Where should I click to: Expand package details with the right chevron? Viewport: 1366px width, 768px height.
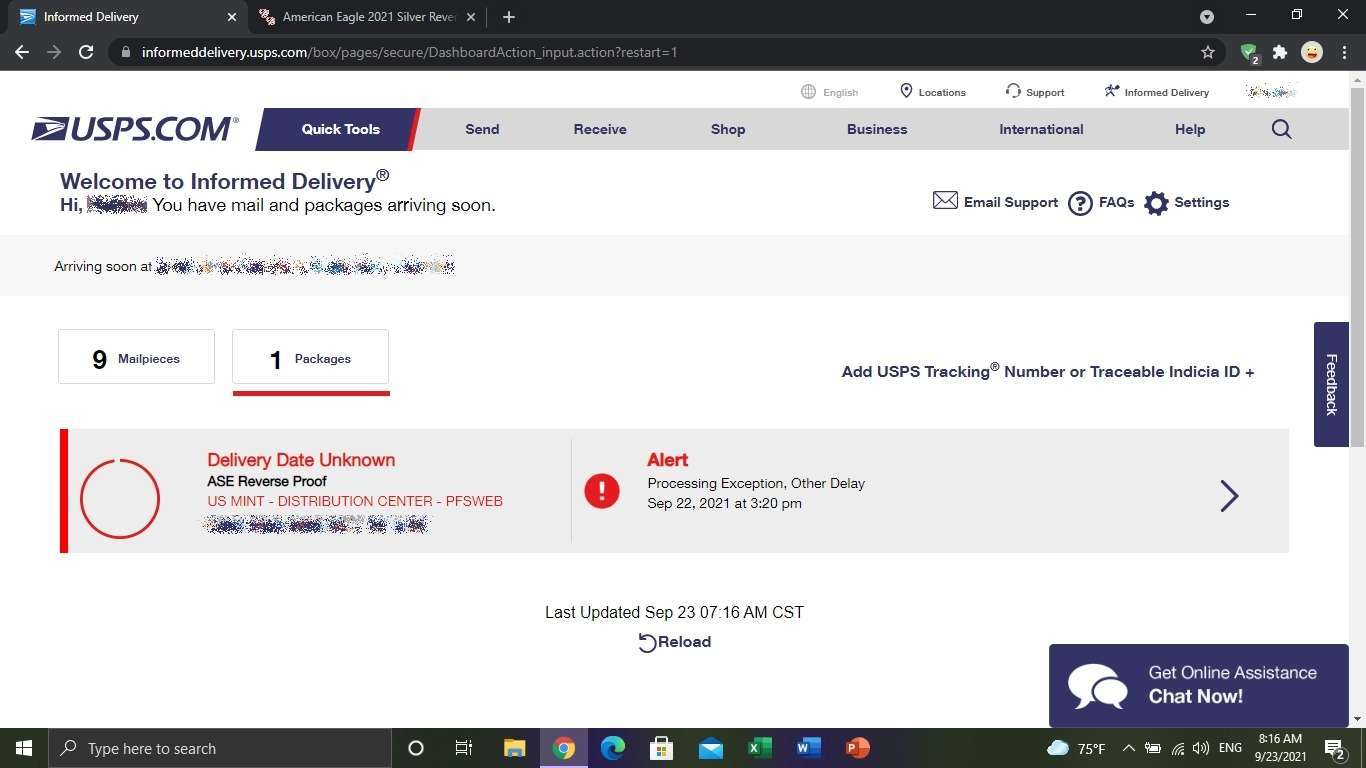pyautogui.click(x=1229, y=495)
